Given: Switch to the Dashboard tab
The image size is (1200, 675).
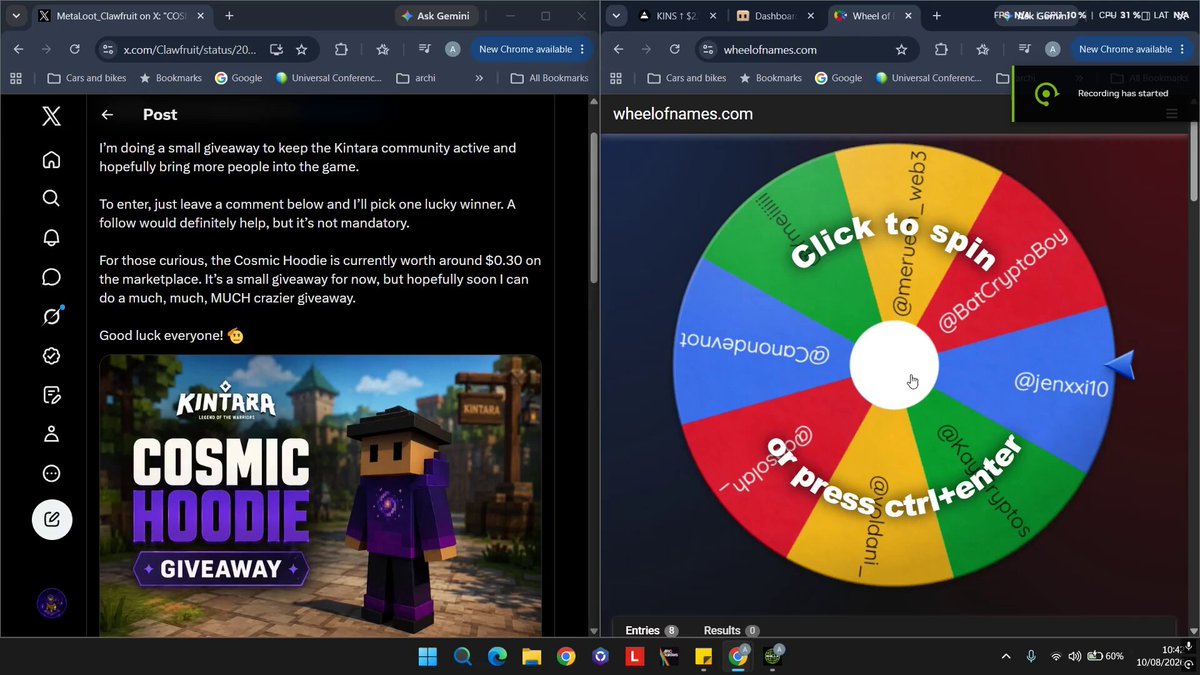Looking at the screenshot, I should click(776, 16).
